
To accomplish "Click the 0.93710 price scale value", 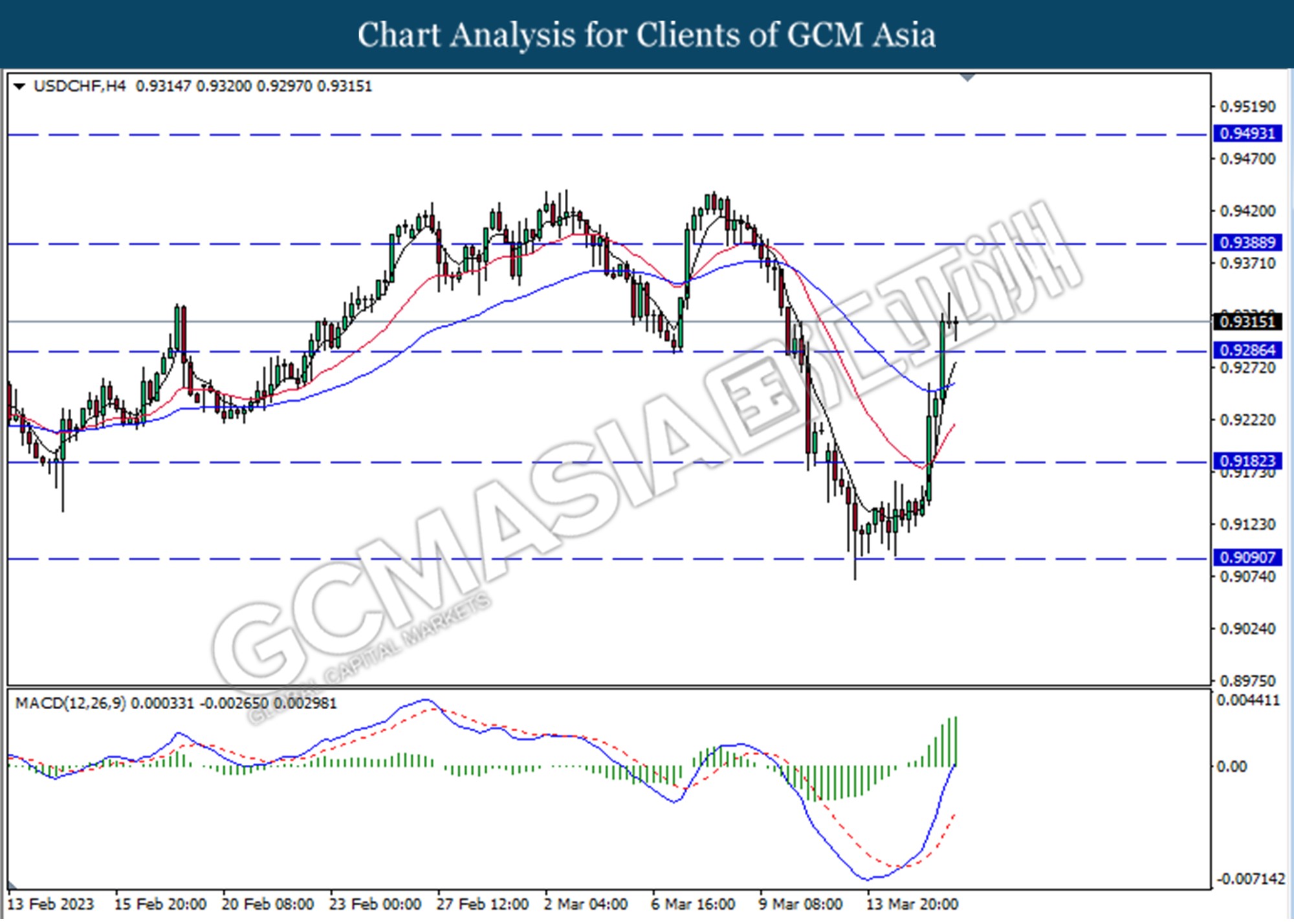I will click(x=1247, y=263).
